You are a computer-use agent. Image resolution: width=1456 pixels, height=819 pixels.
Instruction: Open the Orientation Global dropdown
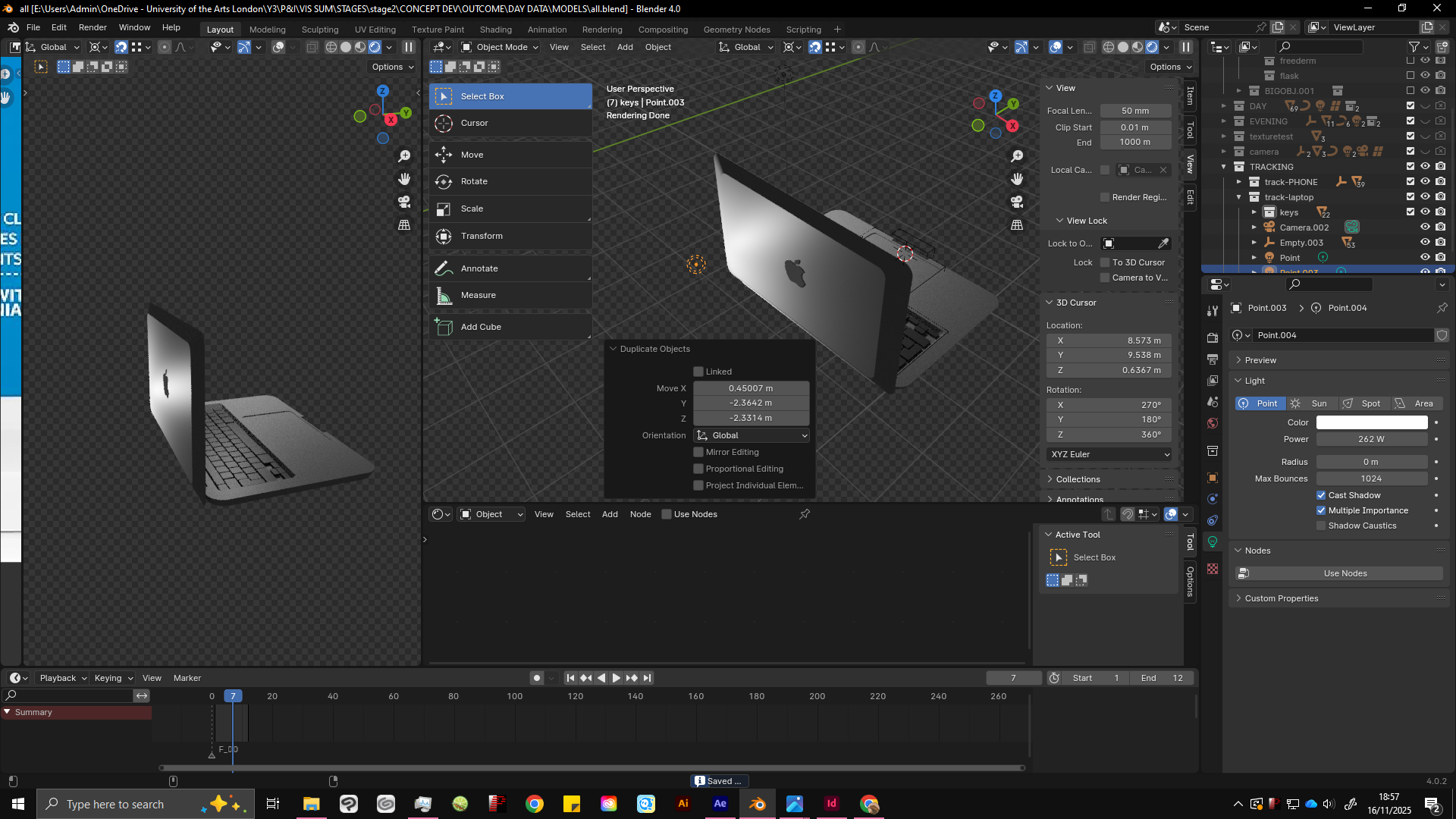tap(752, 435)
